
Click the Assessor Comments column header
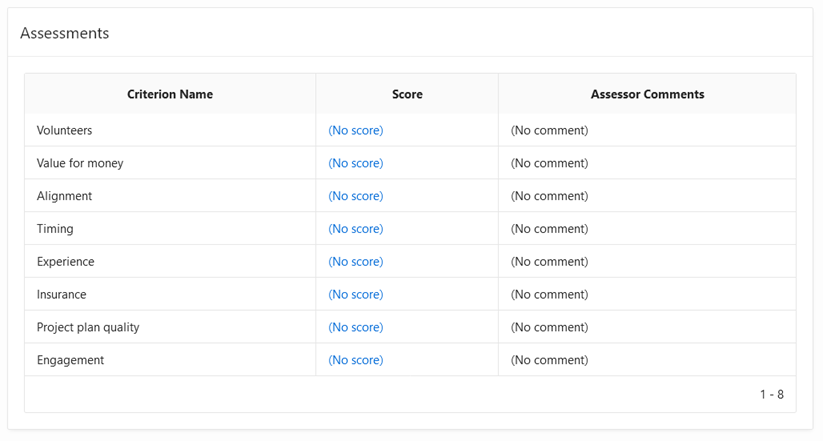pos(647,94)
